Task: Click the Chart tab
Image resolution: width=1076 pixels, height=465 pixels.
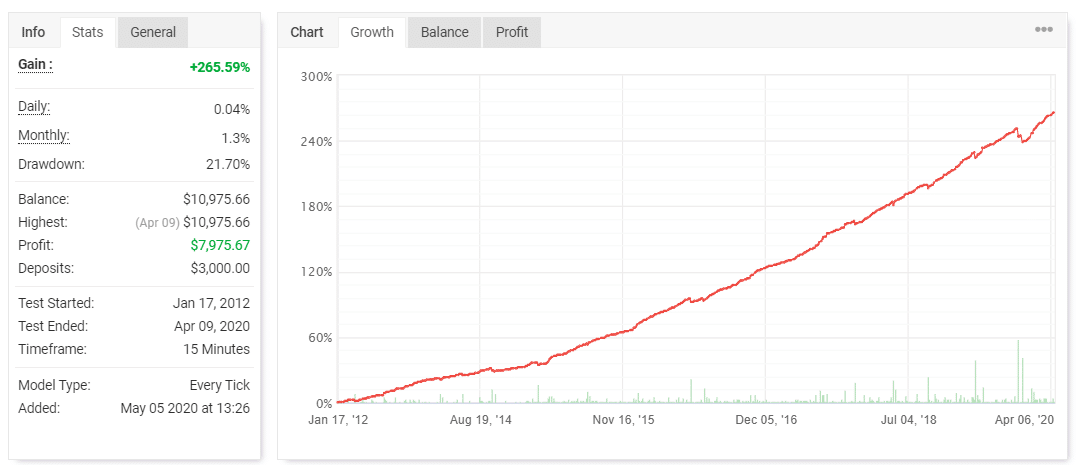Action: tap(307, 32)
